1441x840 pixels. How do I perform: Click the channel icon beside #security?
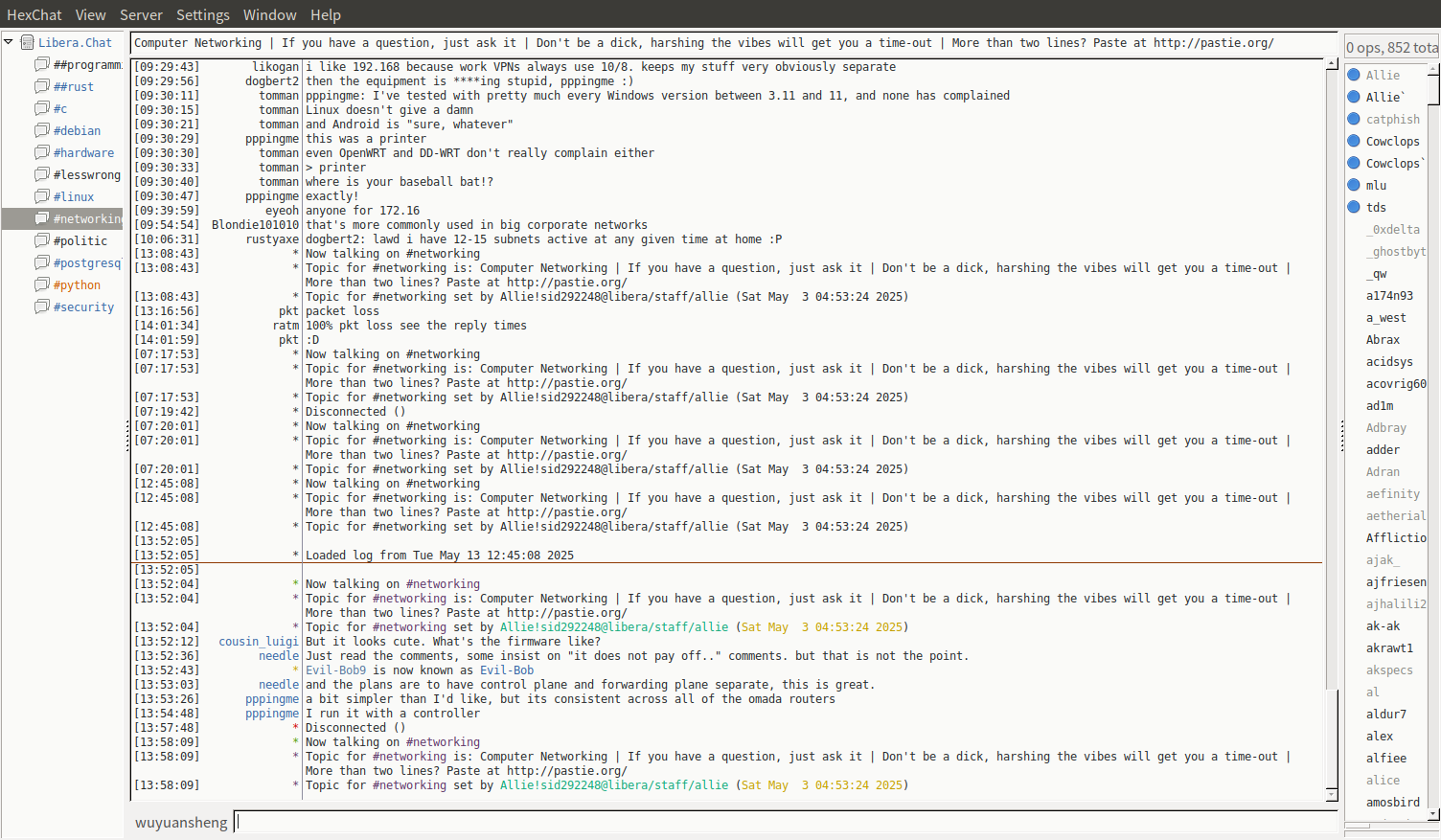click(42, 306)
